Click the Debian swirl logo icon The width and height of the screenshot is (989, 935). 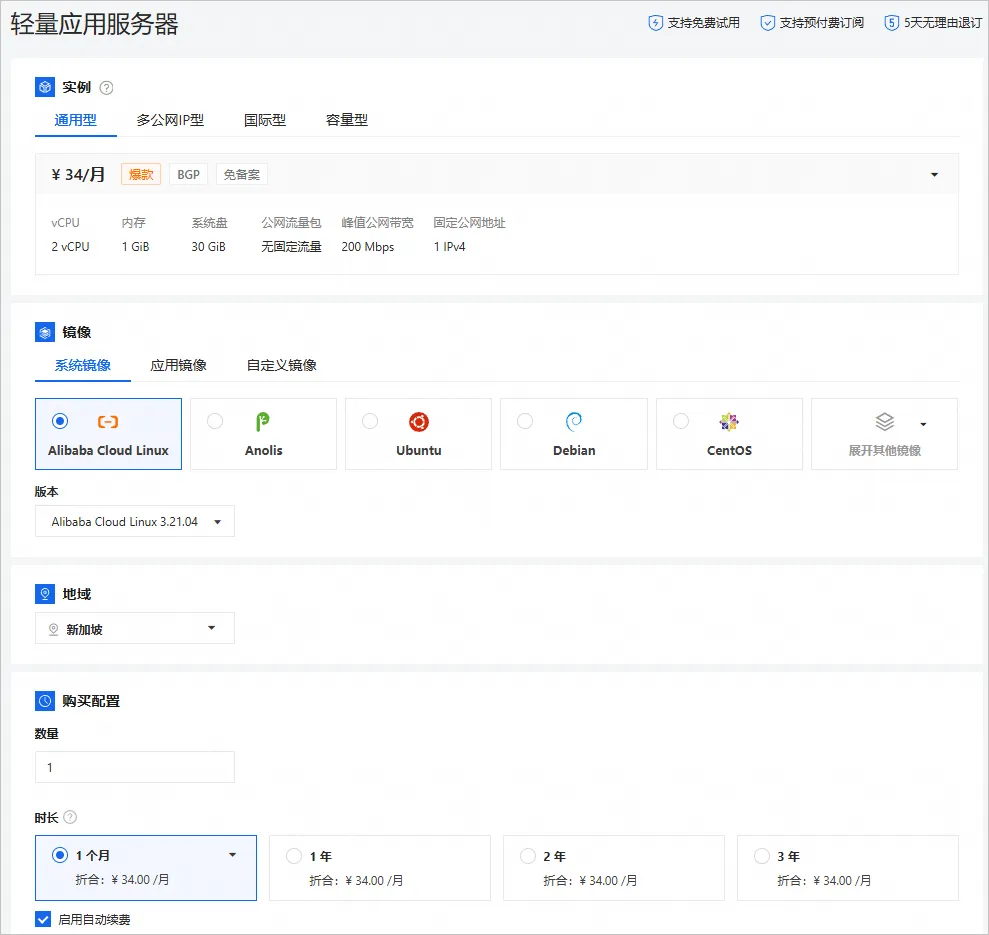(x=573, y=421)
